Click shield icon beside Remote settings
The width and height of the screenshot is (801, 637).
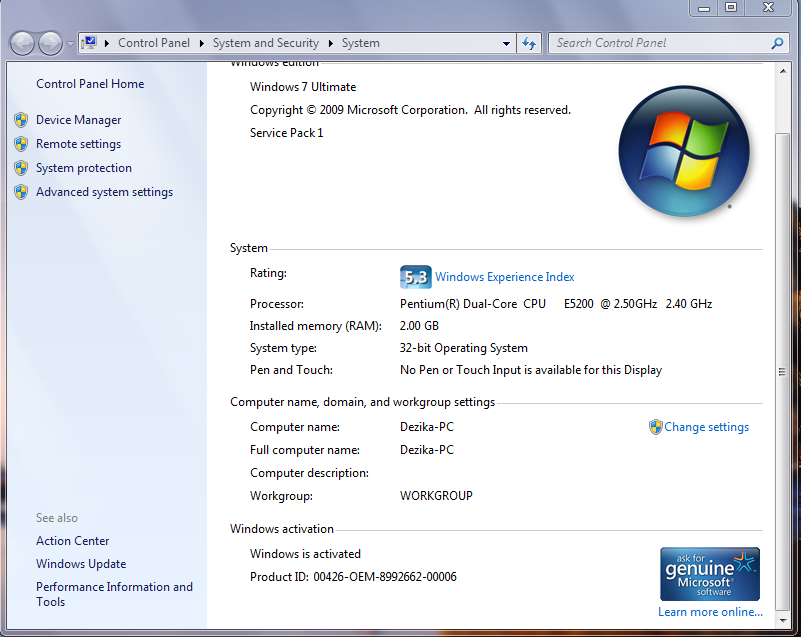click(21, 144)
